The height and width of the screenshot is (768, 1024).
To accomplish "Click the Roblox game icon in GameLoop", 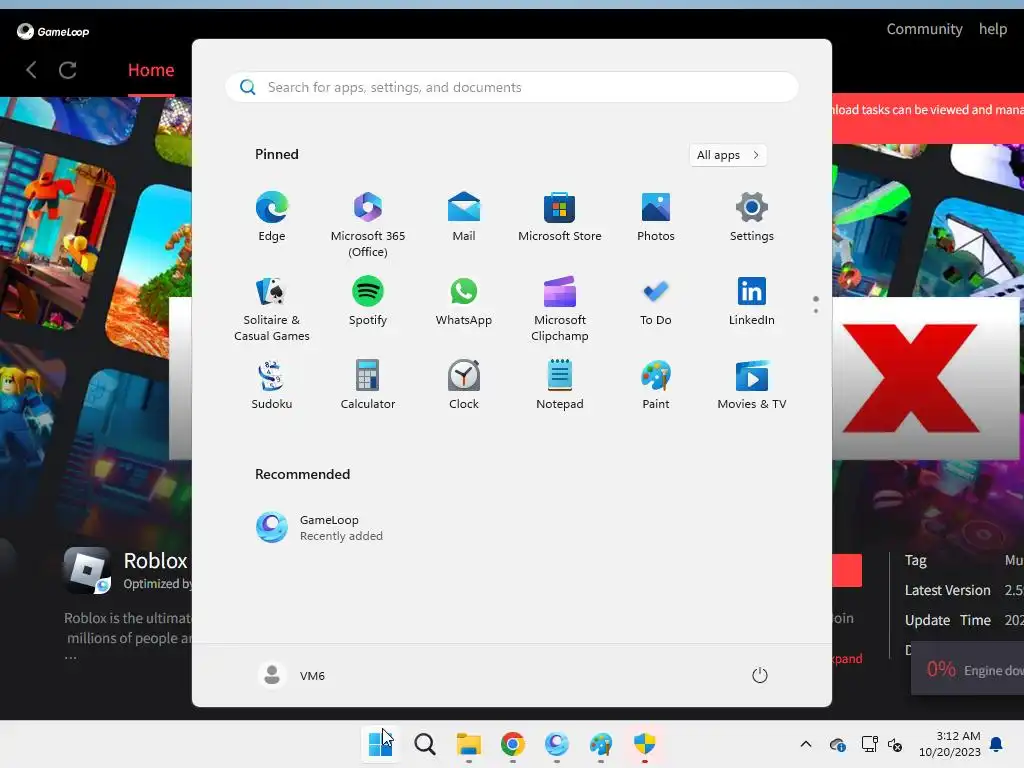I will click(88, 570).
